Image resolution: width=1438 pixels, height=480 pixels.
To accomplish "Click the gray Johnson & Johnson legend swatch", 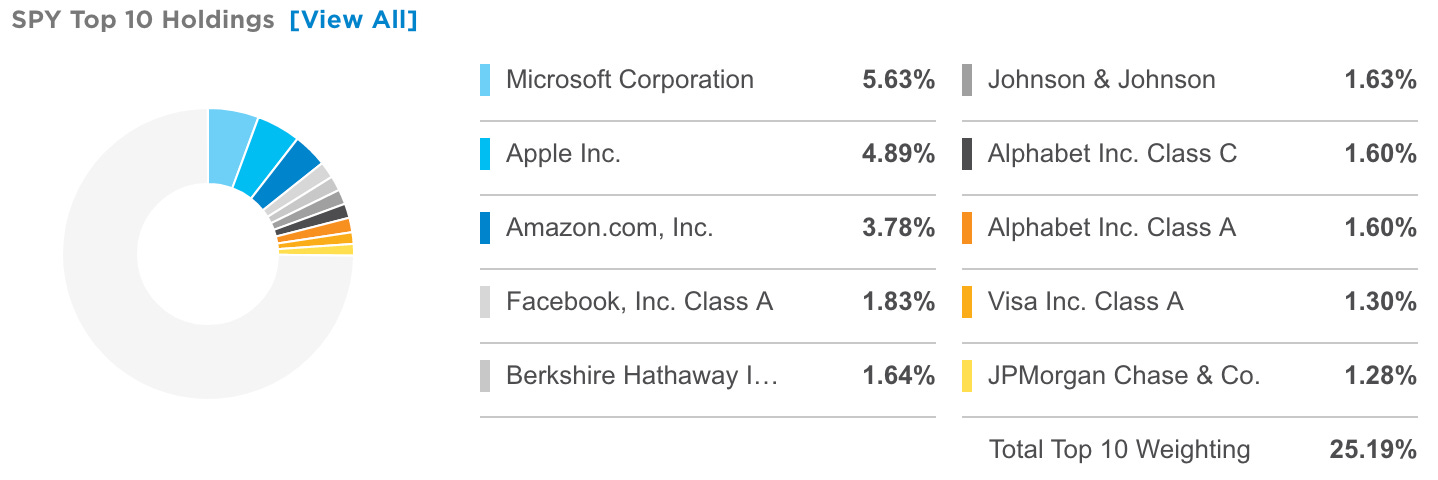I will coord(967,80).
